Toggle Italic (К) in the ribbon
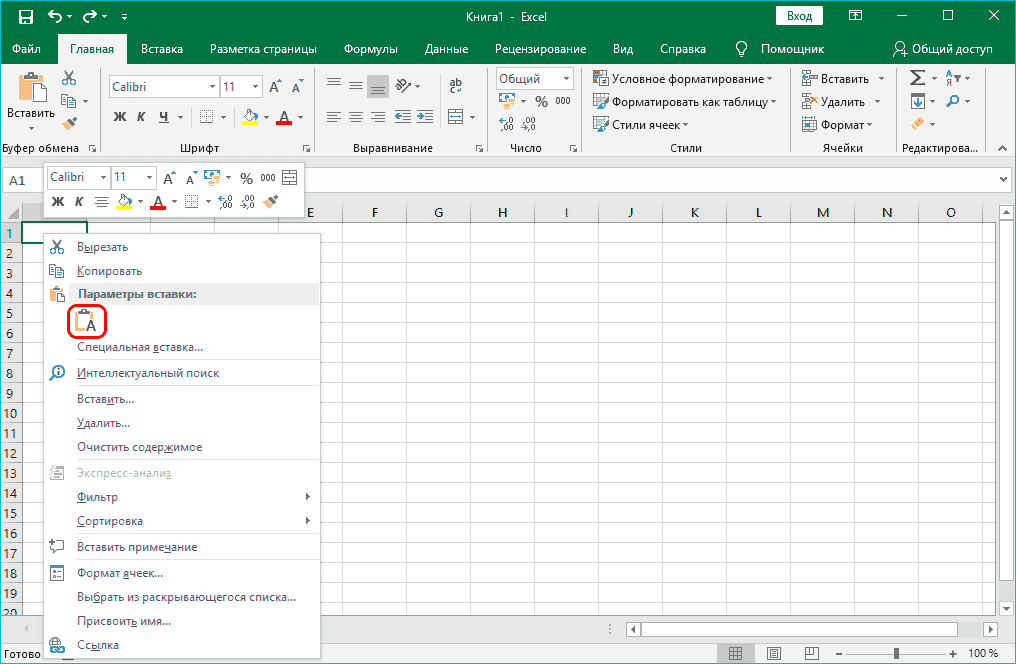Viewport: 1016px width, 664px height. pos(141,117)
